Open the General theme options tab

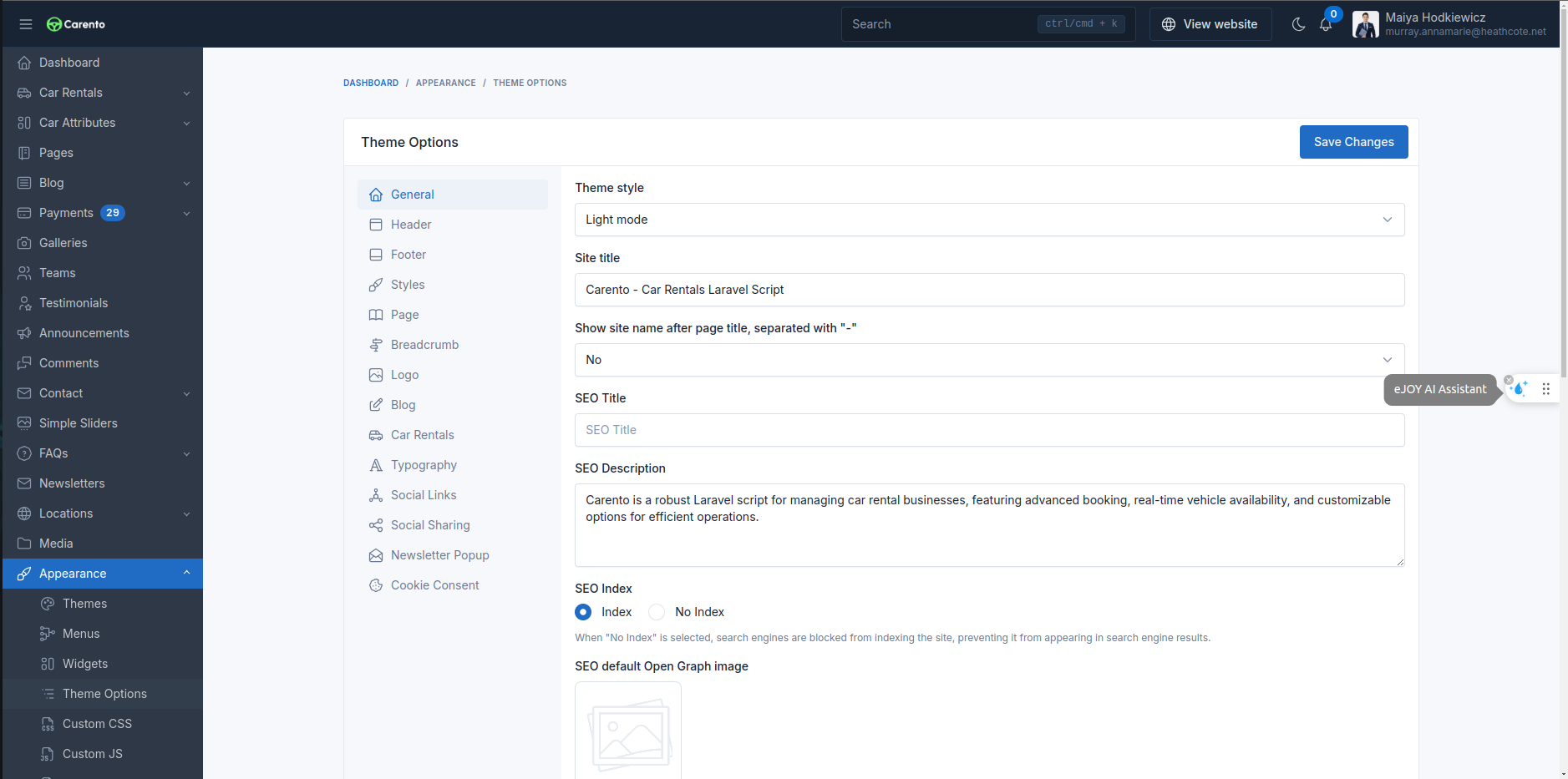point(453,195)
